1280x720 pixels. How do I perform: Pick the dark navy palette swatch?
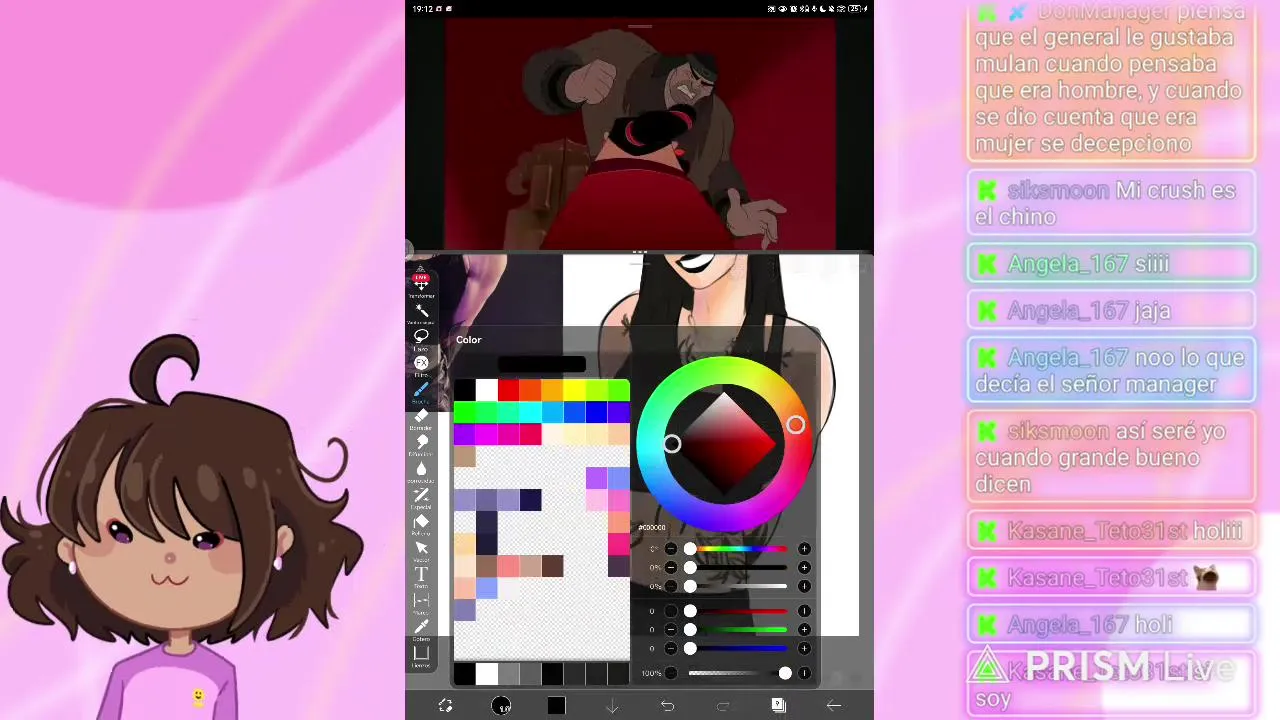click(530, 500)
